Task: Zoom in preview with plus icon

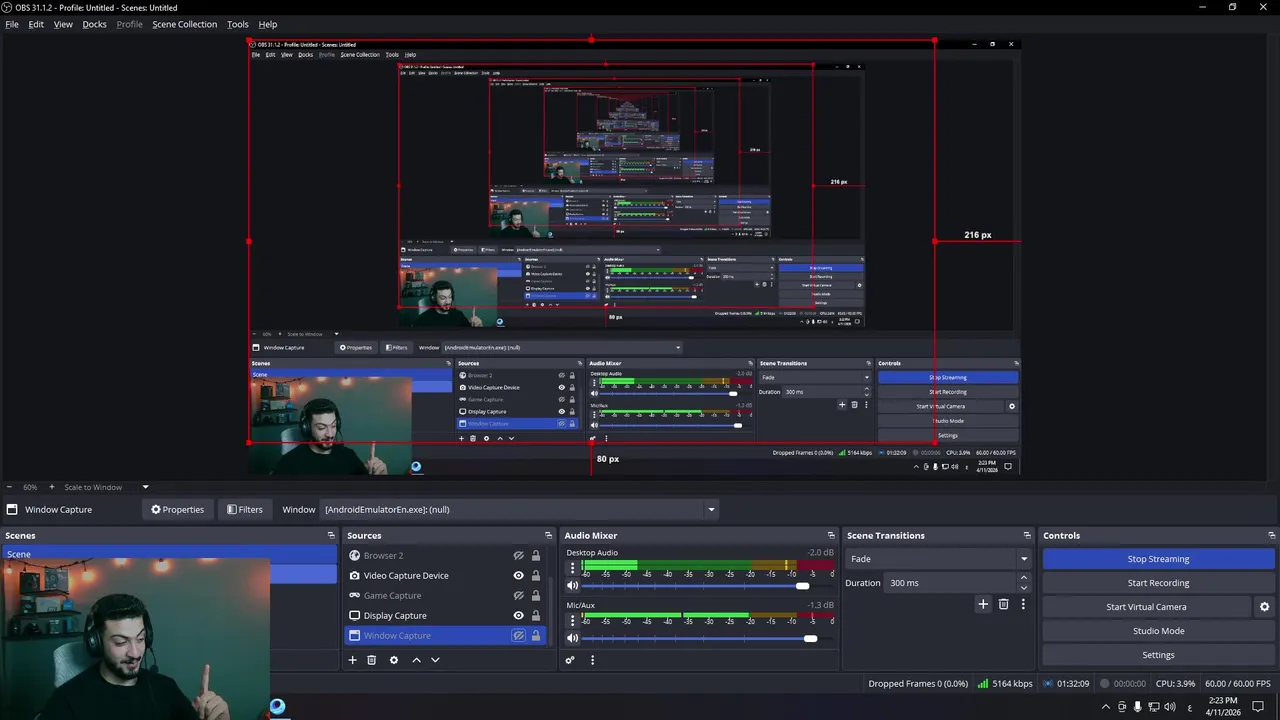Action: (52, 487)
